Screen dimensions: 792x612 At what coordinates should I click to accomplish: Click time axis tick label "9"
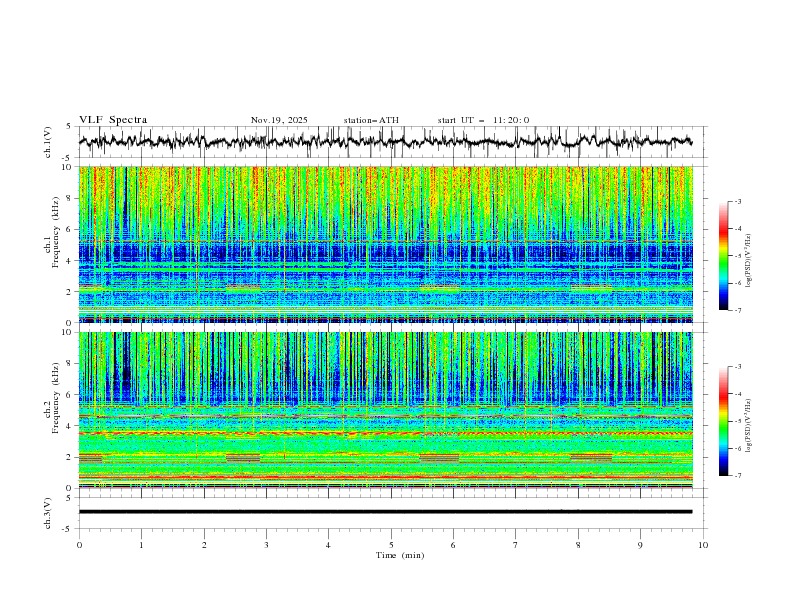click(x=640, y=545)
